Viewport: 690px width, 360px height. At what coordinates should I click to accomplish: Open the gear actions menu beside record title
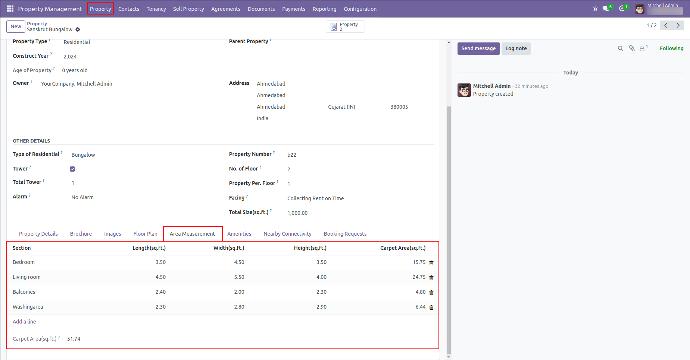pyautogui.click(x=78, y=29)
